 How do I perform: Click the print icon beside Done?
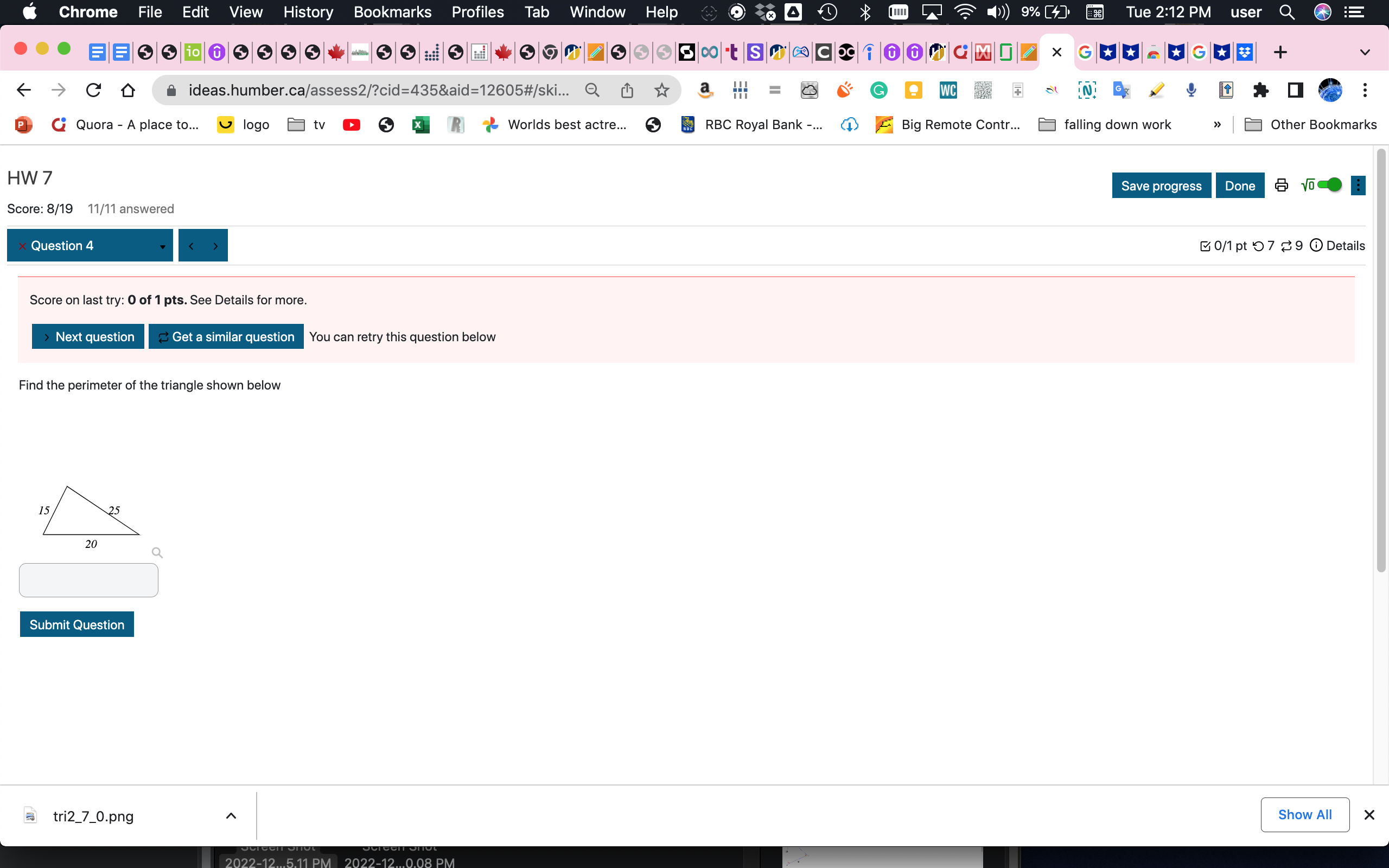click(x=1281, y=186)
